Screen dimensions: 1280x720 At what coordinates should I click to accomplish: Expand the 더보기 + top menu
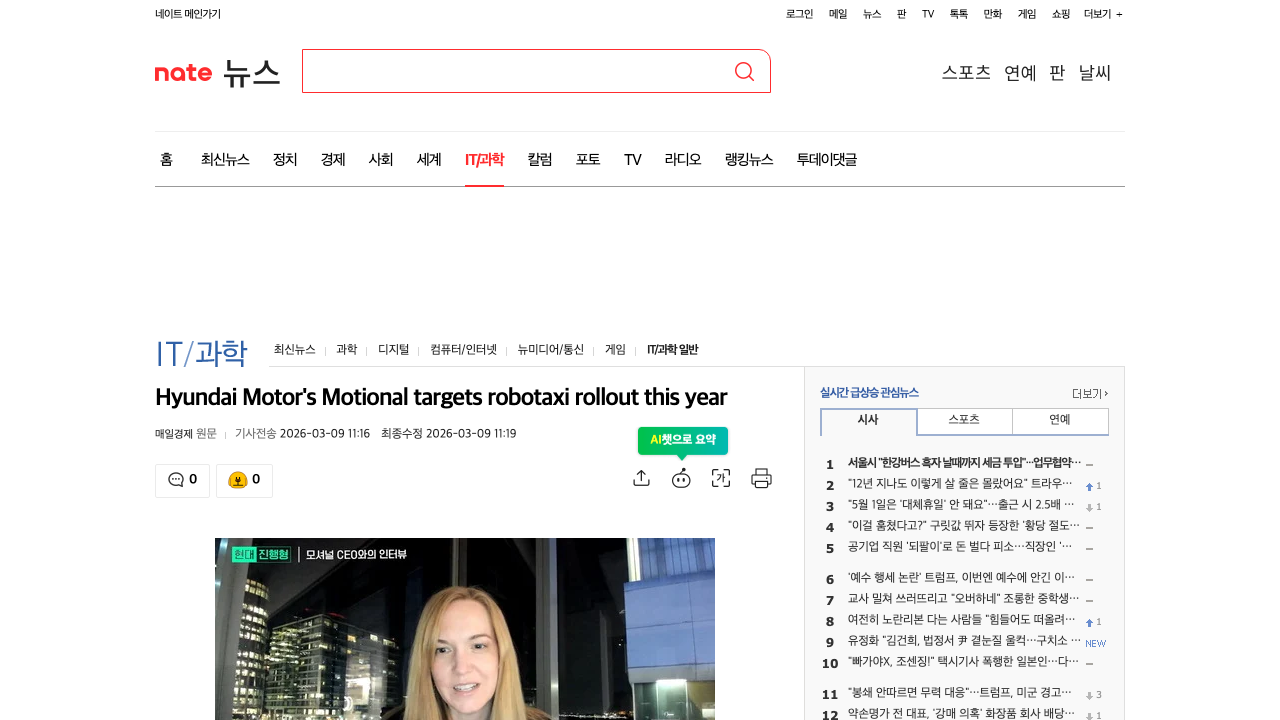click(x=1103, y=14)
